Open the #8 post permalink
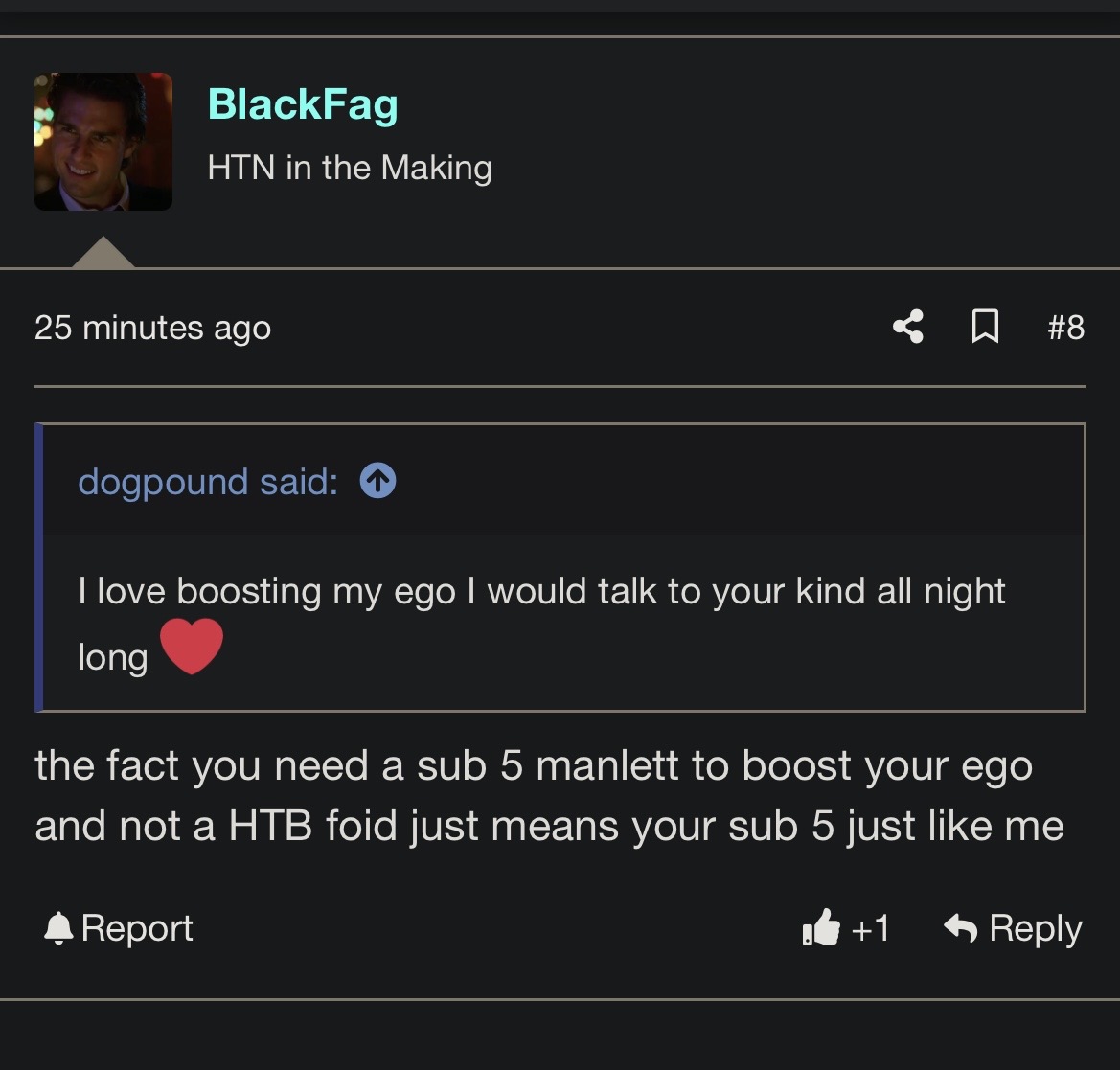1120x1070 pixels. click(1065, 328)
